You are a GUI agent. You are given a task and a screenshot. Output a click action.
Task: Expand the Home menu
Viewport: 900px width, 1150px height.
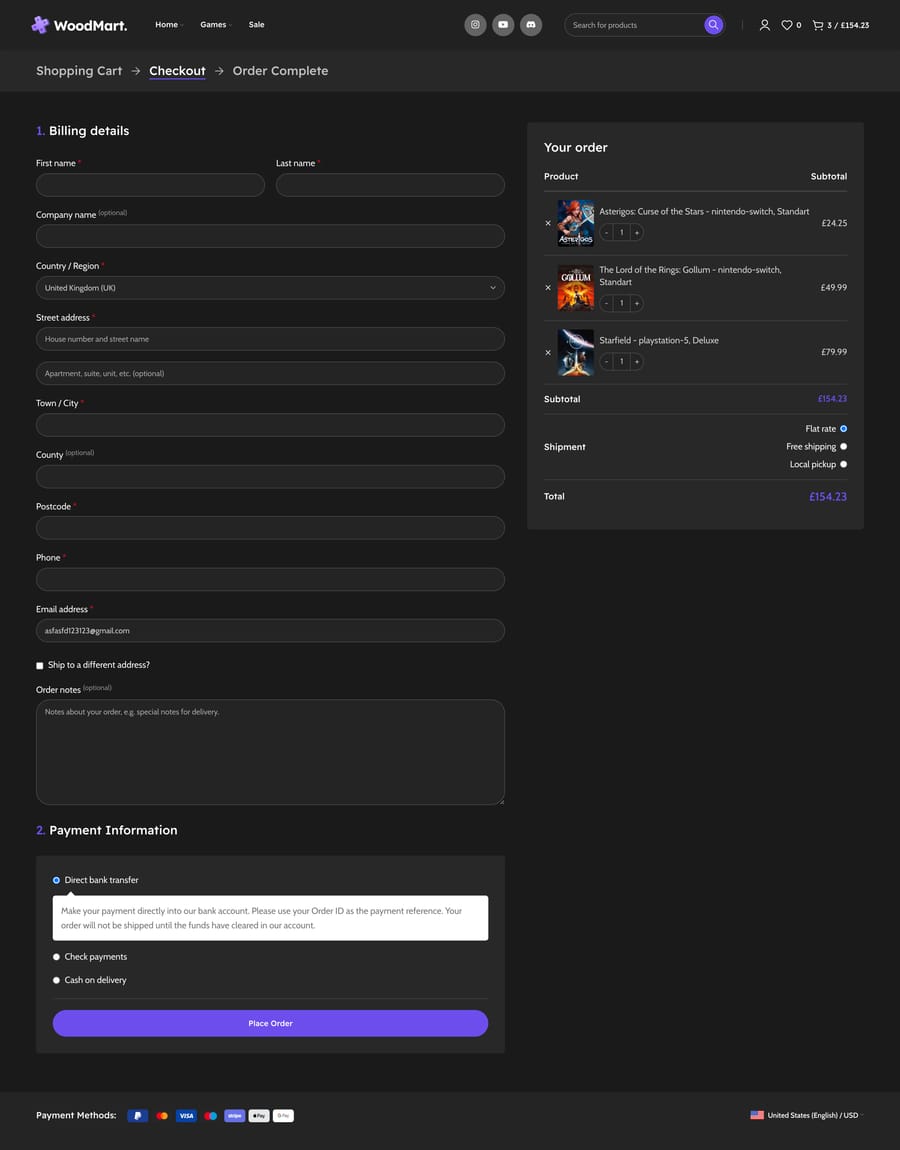[169, 25]
